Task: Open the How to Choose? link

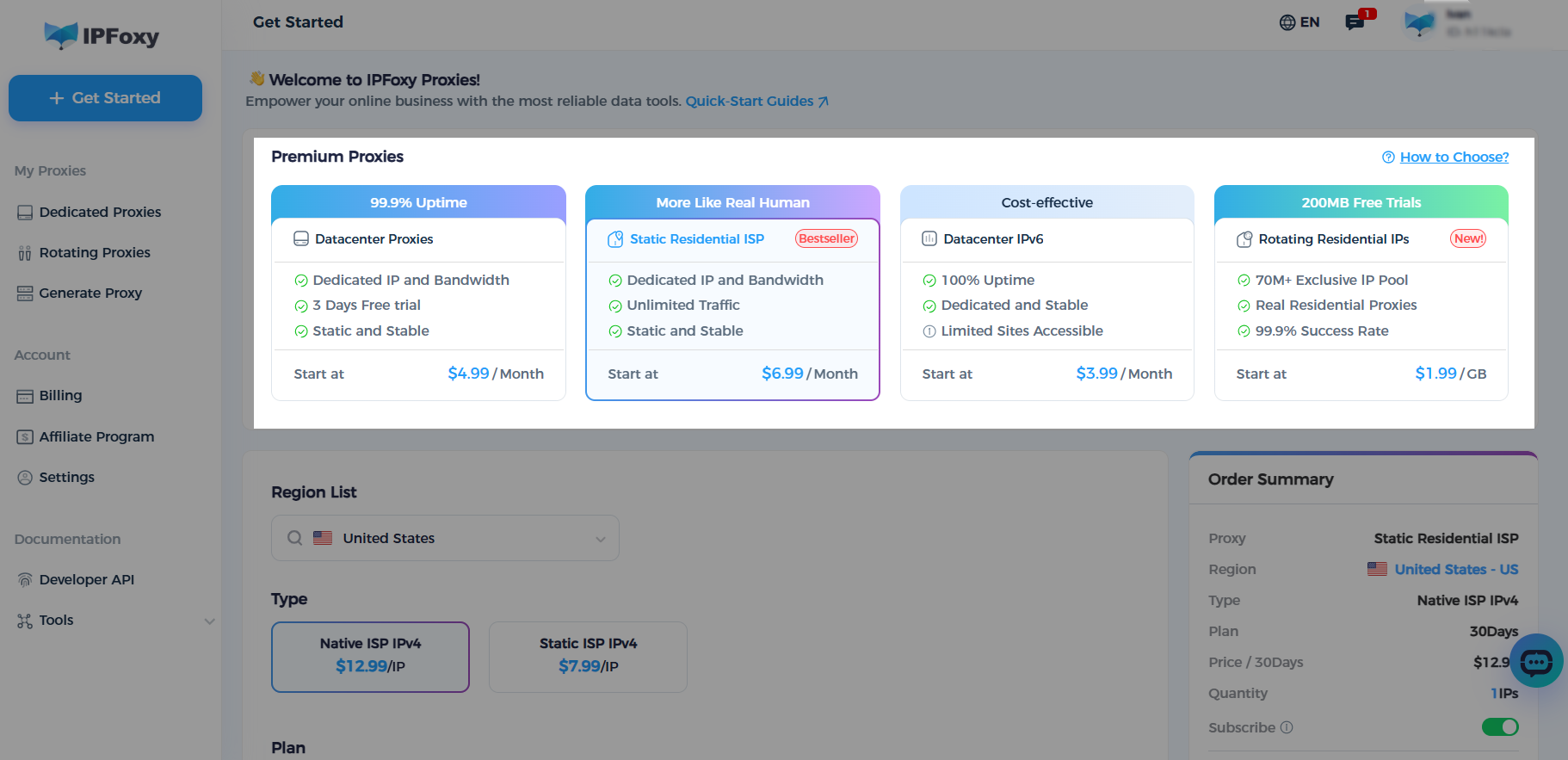Action: pyautogui.click(x=1454, y=157)
